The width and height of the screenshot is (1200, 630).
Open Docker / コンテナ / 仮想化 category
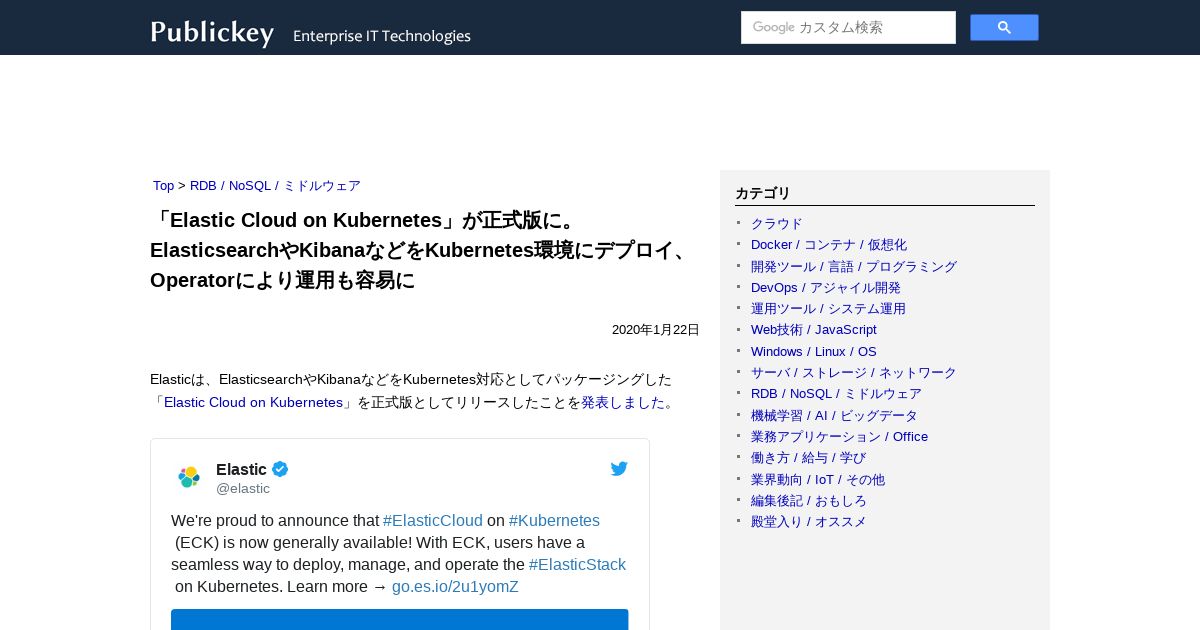point(829,245)
